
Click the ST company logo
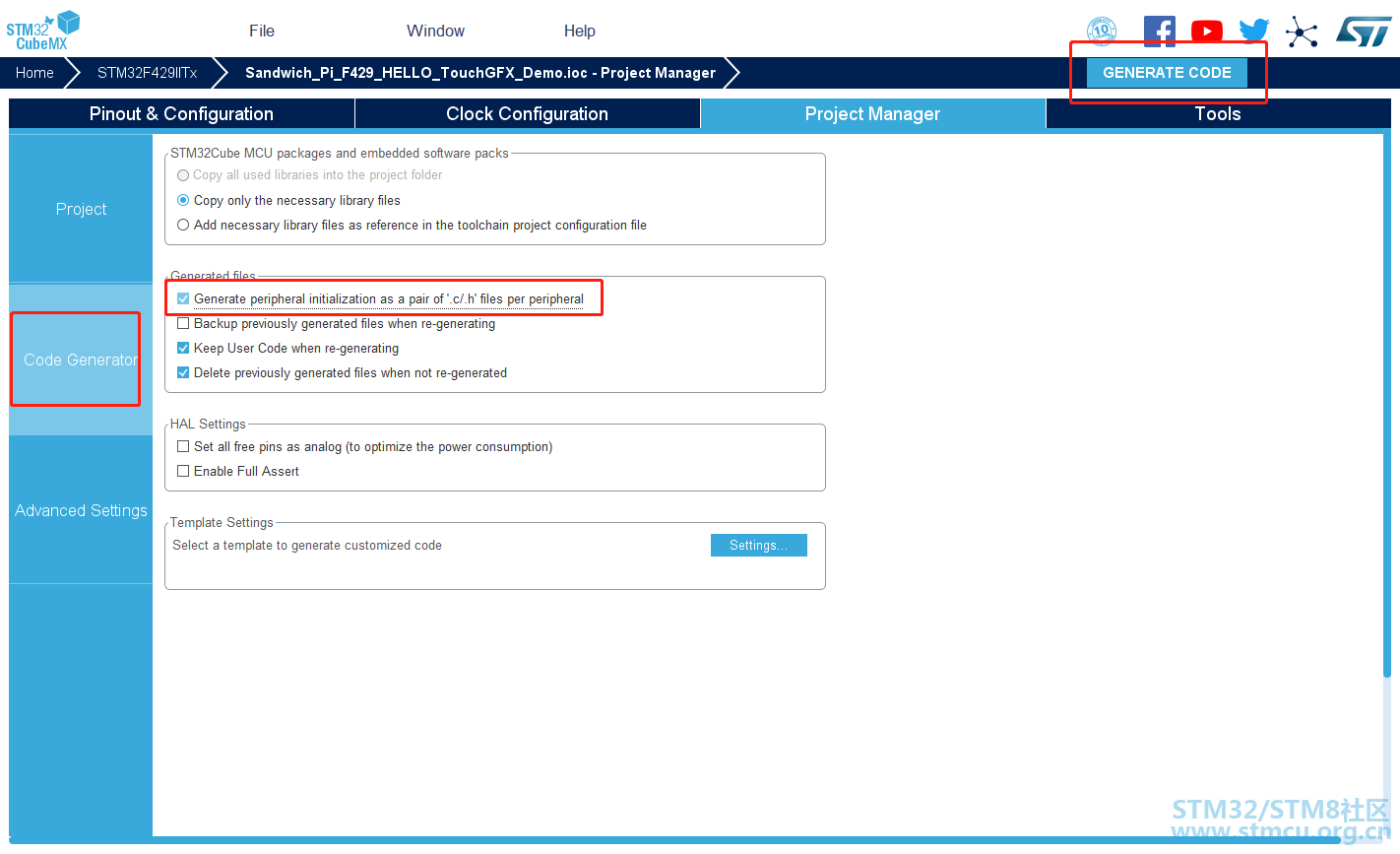pyautogui.click(x=1364, y=32)
